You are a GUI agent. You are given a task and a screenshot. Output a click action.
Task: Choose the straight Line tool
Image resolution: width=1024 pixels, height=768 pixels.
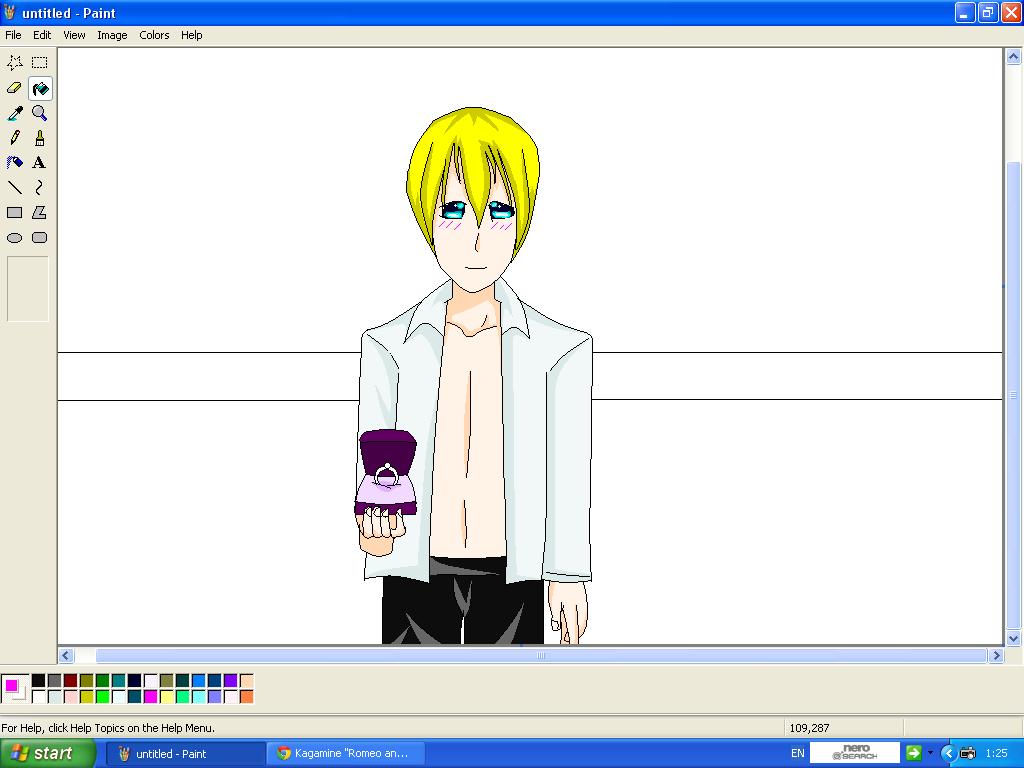click(14, 188)
